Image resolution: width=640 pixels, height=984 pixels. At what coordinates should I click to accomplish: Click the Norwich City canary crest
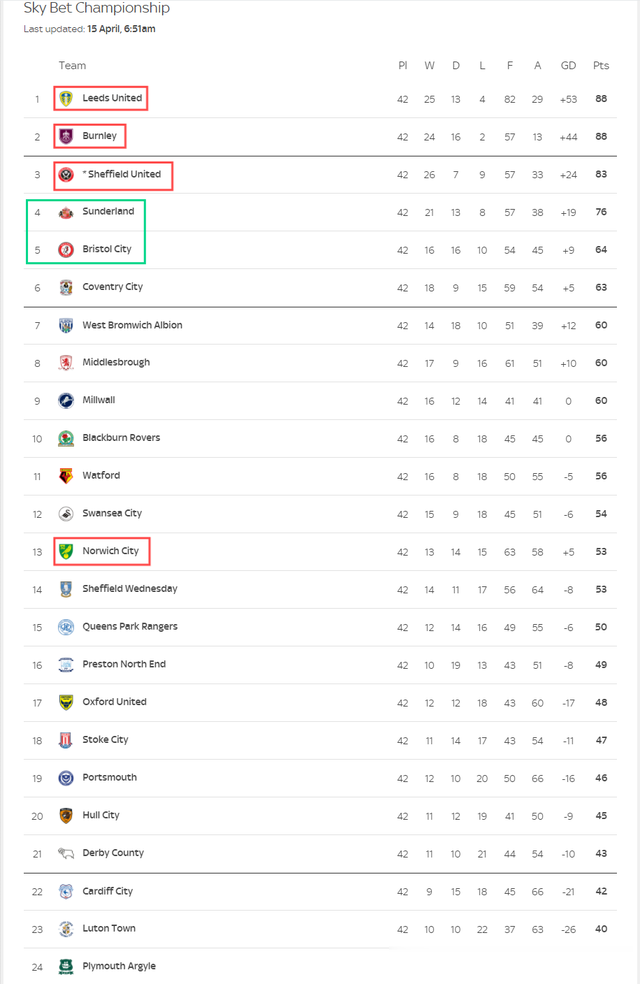pos(66,552)
